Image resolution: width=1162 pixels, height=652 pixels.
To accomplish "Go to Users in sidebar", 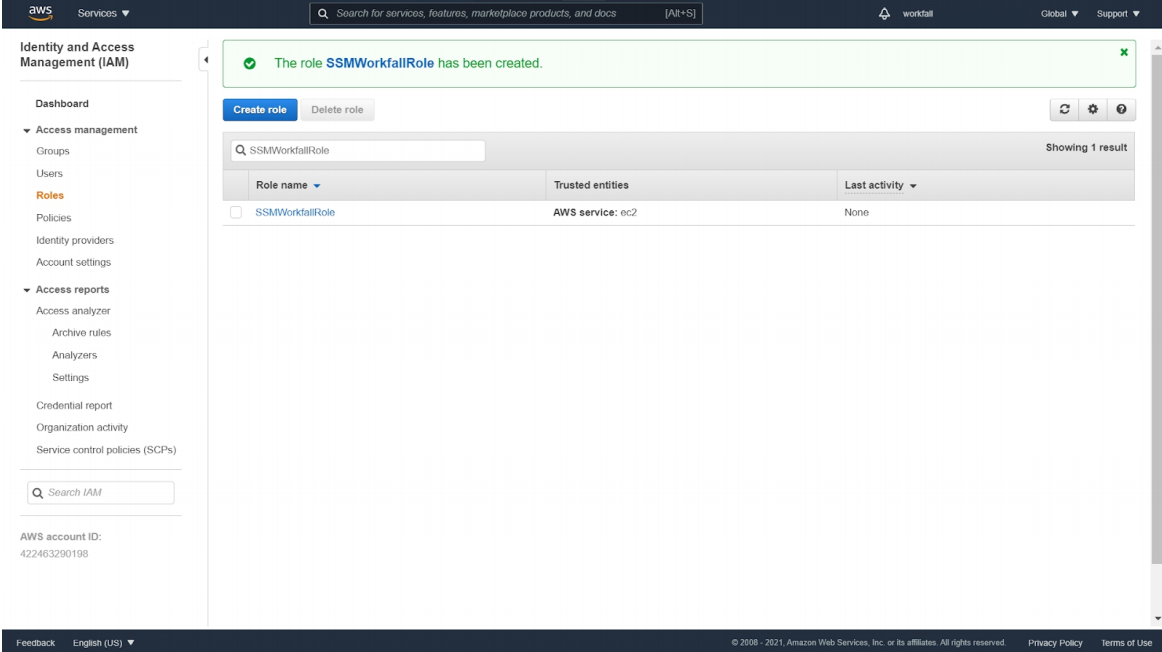I will pyautogui.click(x=50, y=173).
